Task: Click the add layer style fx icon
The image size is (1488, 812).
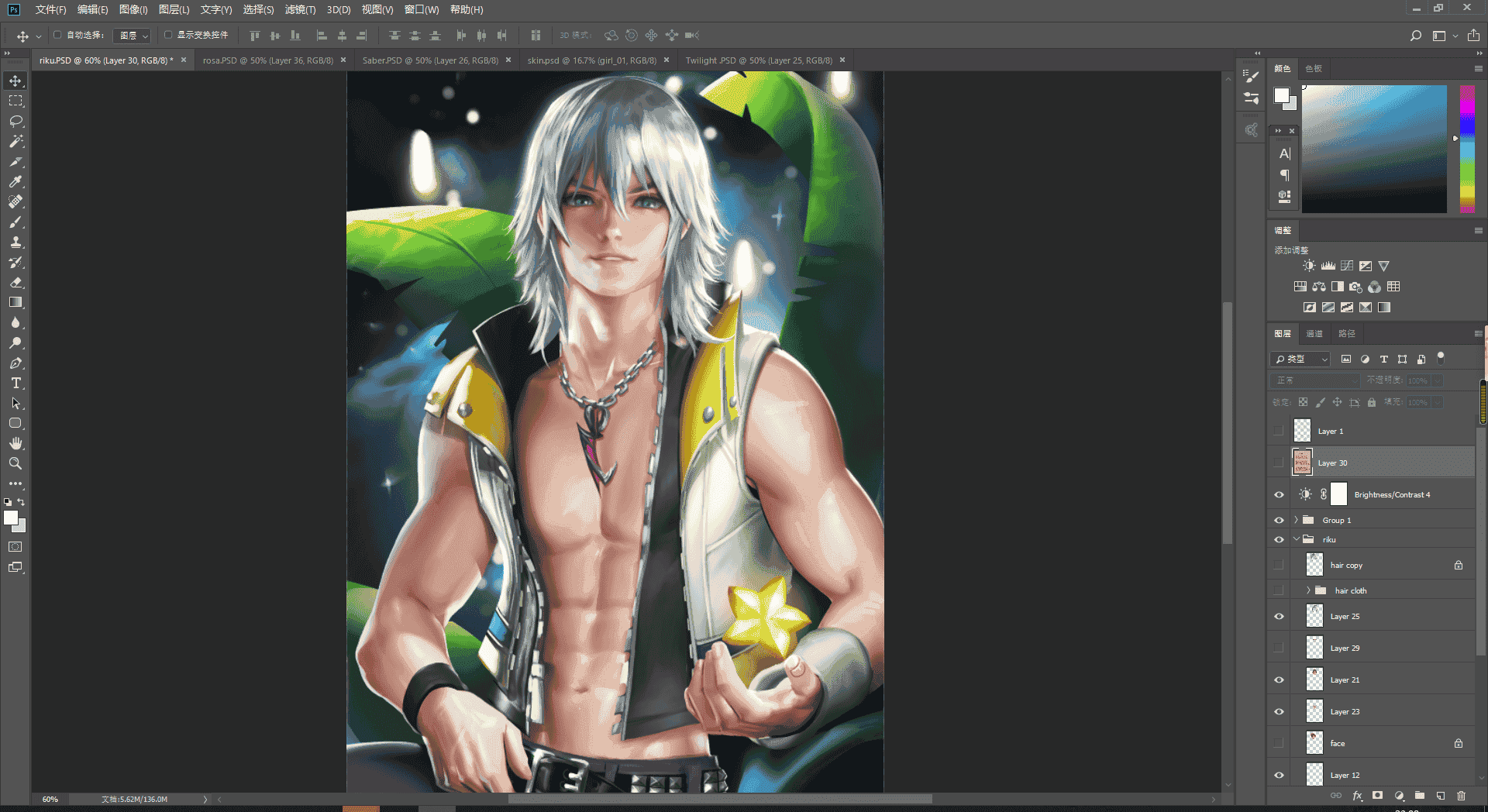Action: tap(1357, 796)
